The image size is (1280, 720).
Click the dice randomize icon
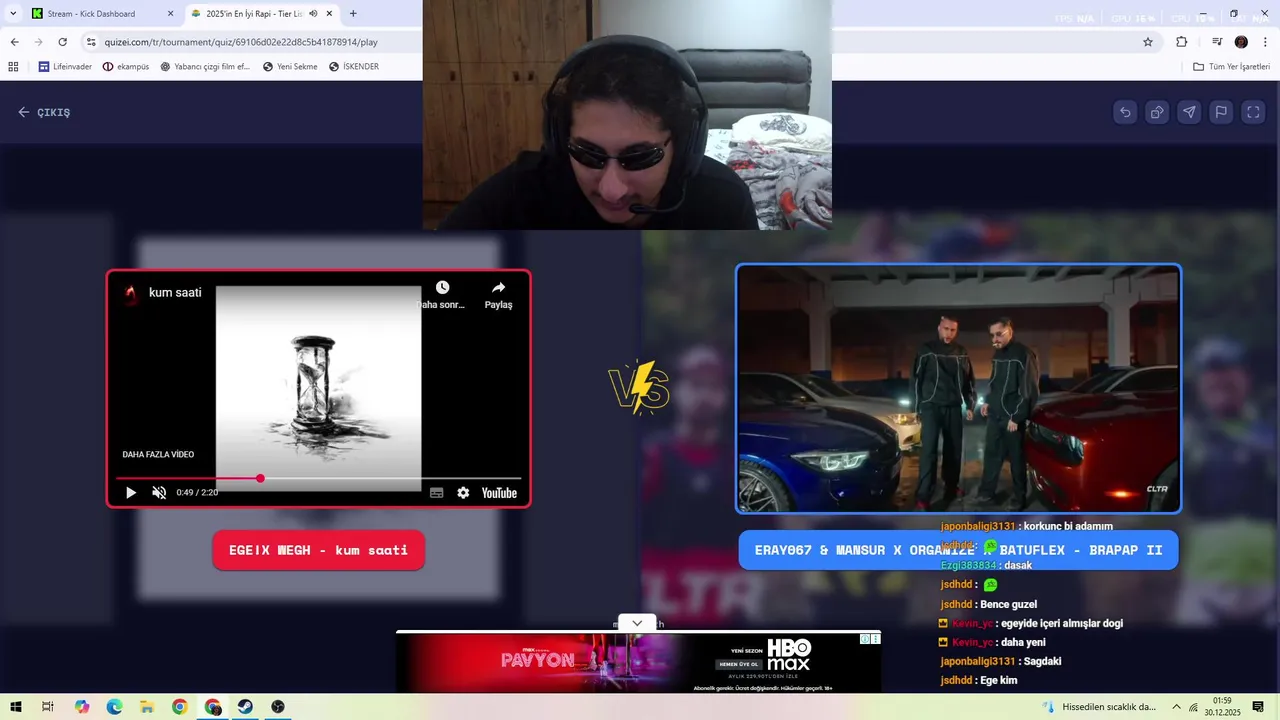click(x=1157, y=112)
